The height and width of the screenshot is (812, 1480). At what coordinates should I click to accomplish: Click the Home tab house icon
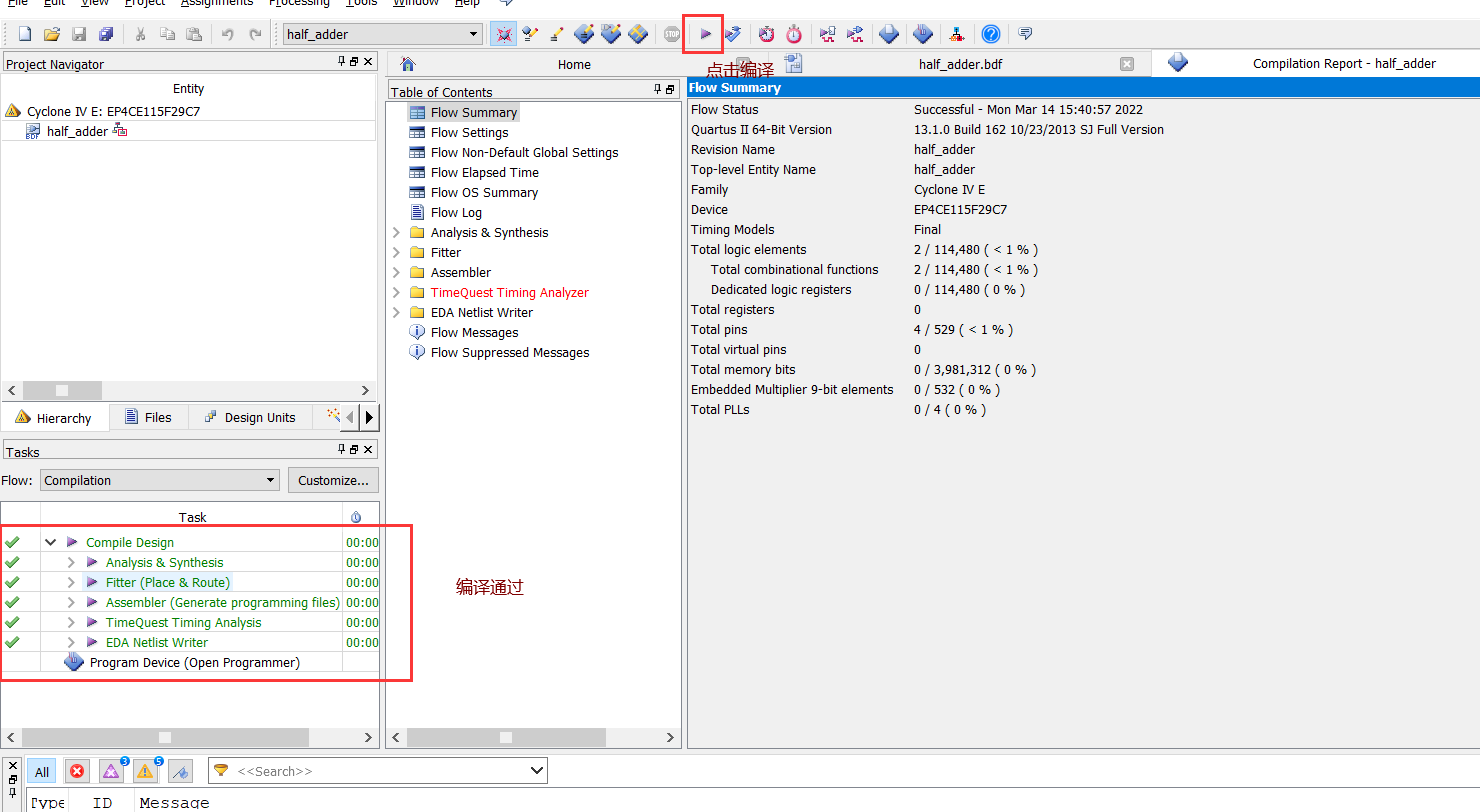point(407,64)
